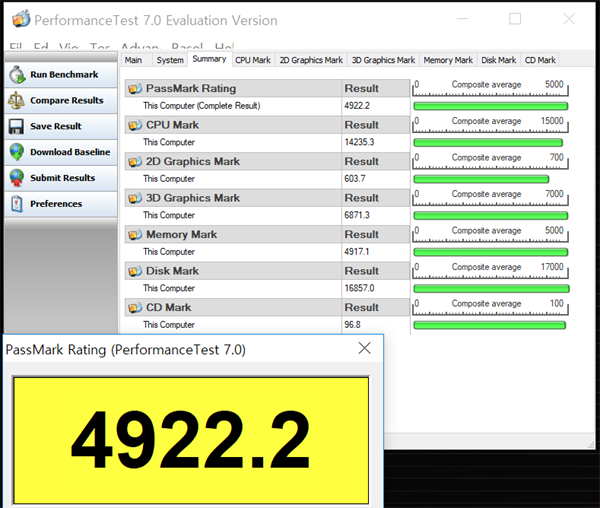Click the 3D Graphics Mark green result bar
600x508 pixels.
coord(491,215)
